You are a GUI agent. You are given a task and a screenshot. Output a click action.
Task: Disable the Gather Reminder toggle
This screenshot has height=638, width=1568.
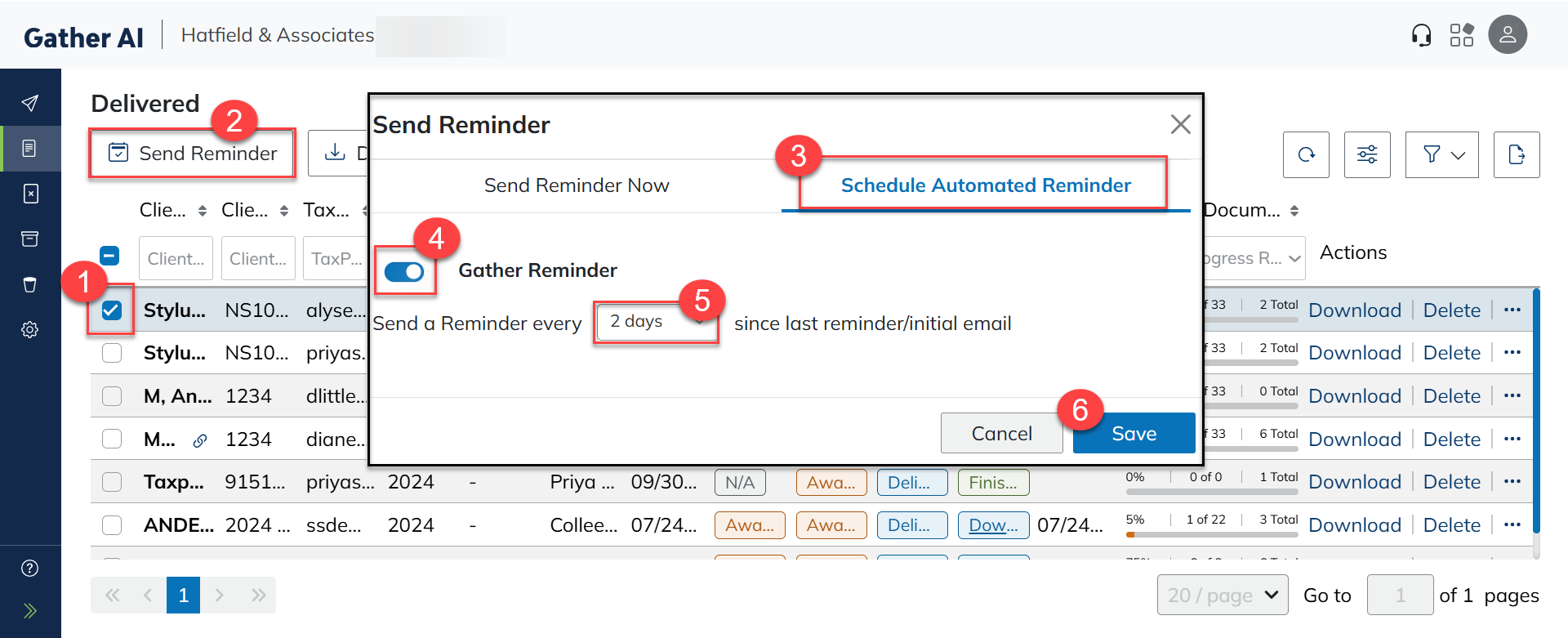click(x=404, y=271)
